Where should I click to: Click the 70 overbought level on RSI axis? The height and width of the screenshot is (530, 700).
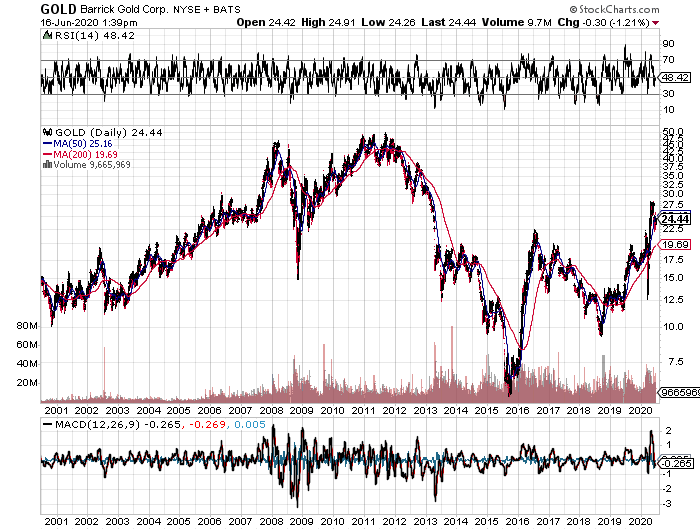(668, 60)
